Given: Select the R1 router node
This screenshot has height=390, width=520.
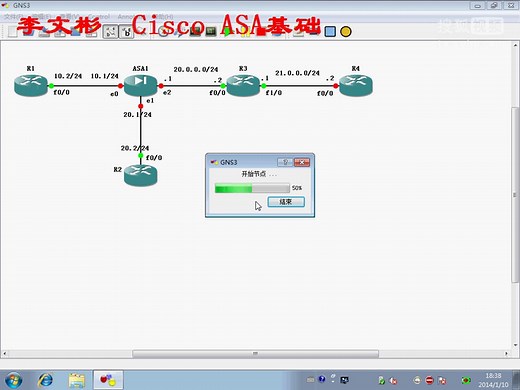Looking at the screenshot, I should pos(31,86).
